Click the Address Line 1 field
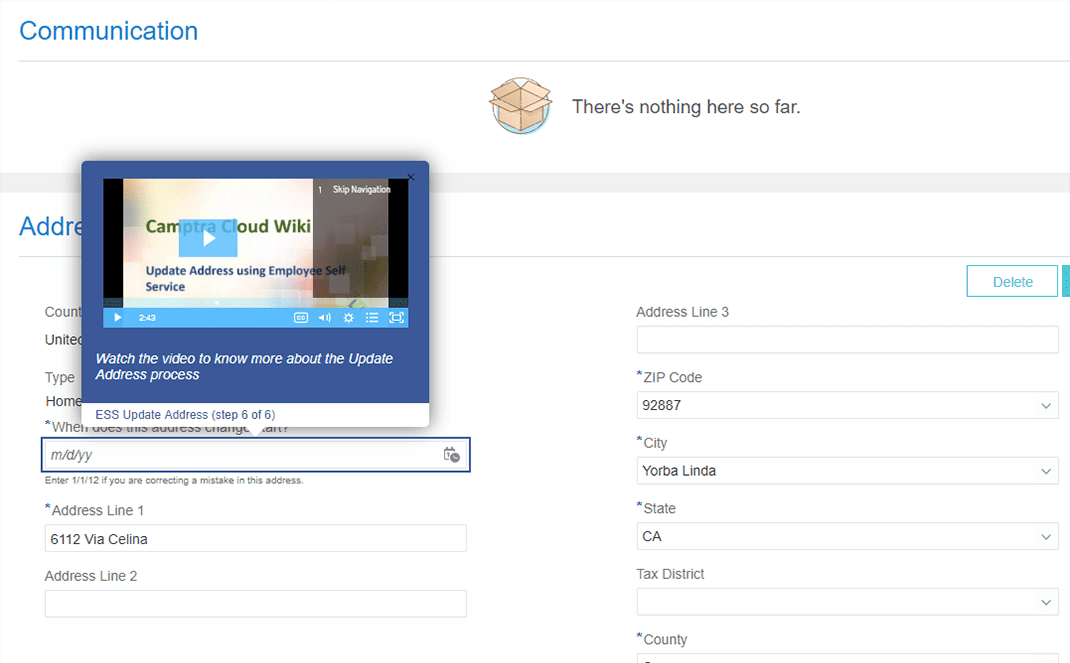The width and height of the screenshot is (1070, 663). [255, 539]
